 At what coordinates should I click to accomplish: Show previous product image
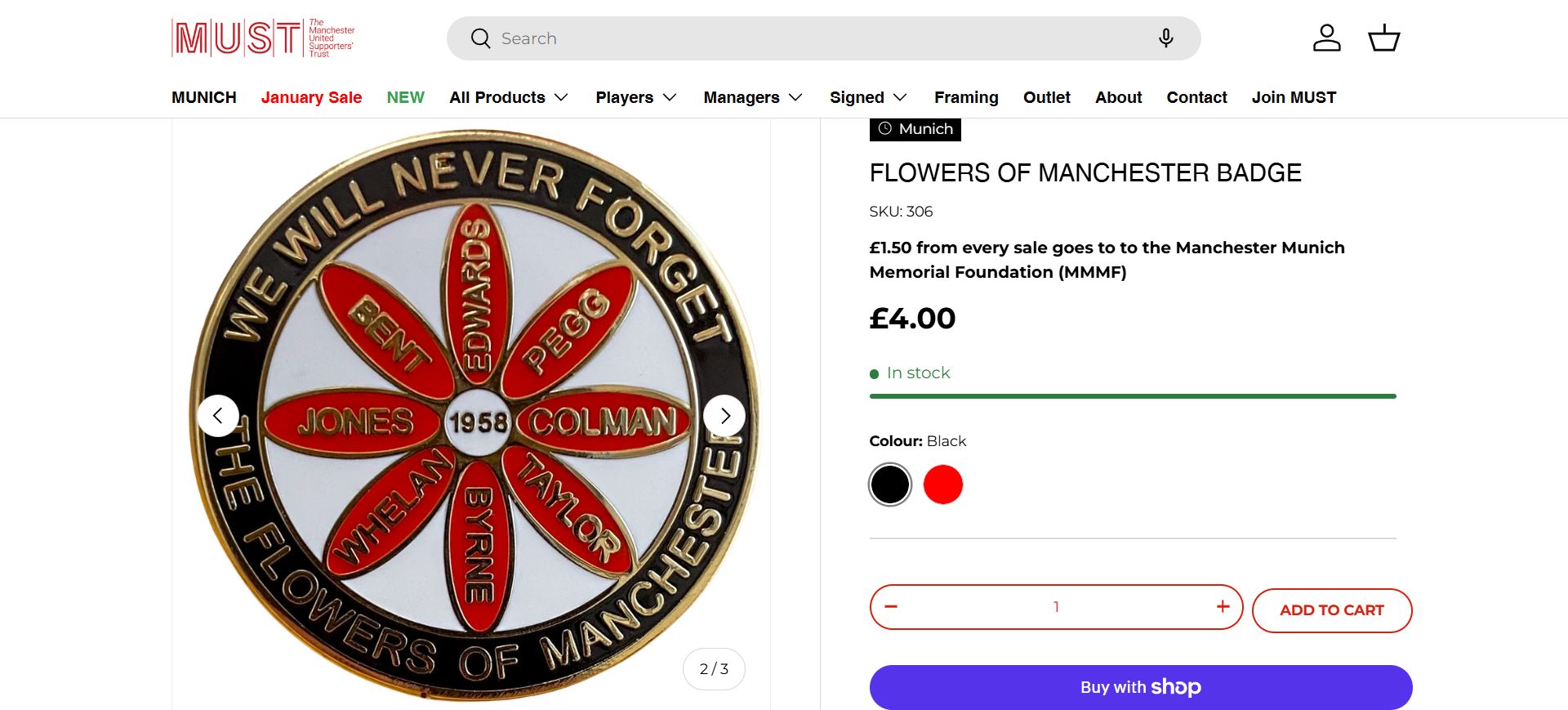tap(218, 416)
